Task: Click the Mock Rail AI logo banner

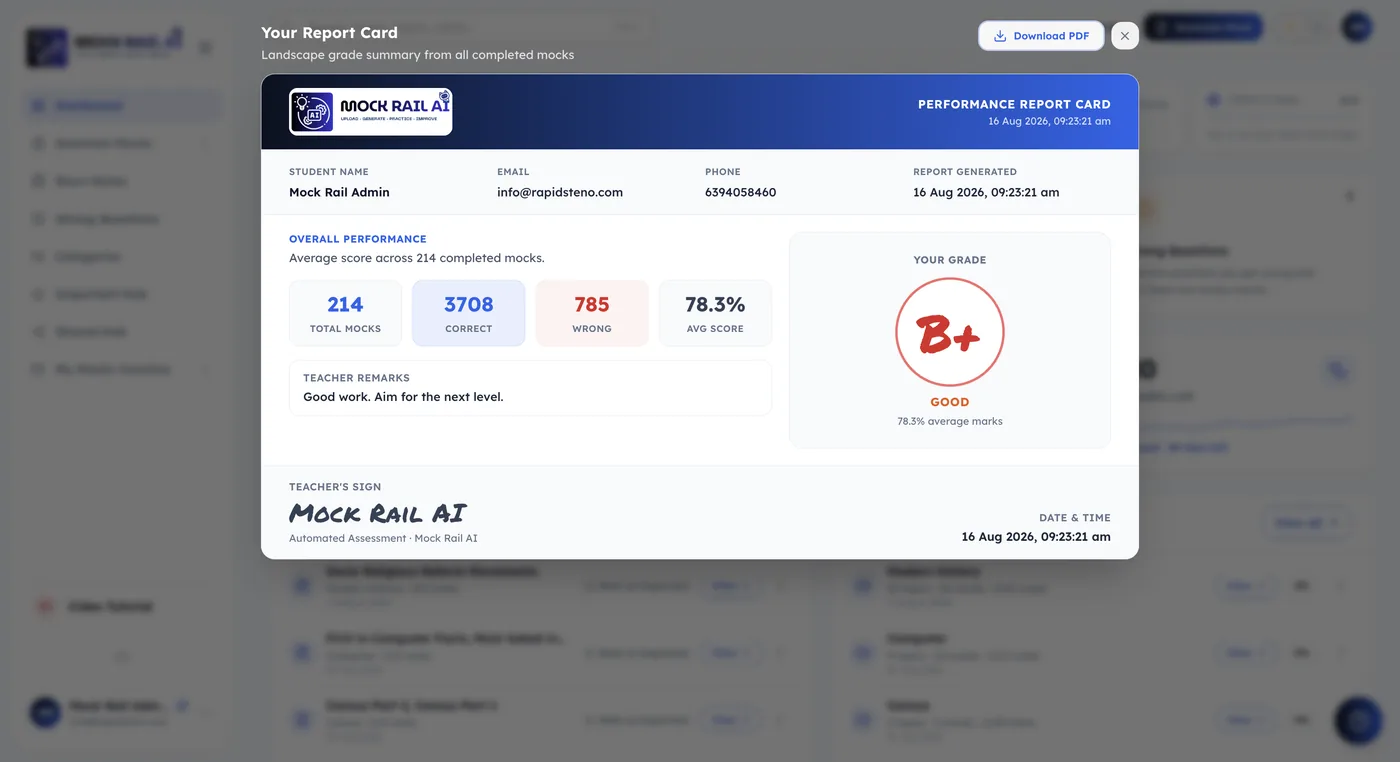Action: (x=371, y=112)
